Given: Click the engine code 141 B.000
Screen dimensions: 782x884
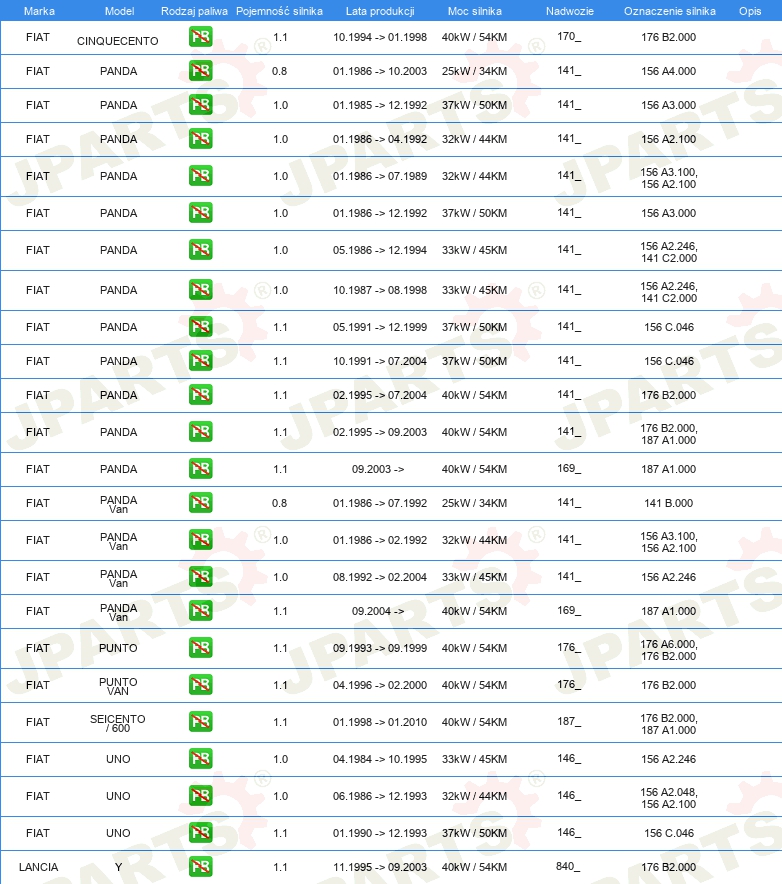Looking at the screenshot, I should (x=668, y=503).
